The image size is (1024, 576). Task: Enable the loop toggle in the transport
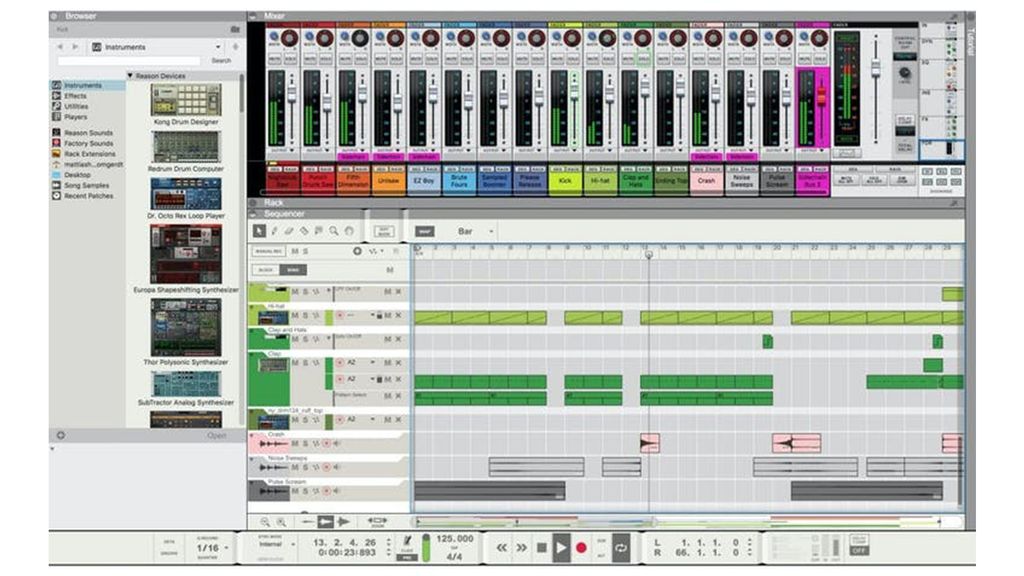(621, 548)
